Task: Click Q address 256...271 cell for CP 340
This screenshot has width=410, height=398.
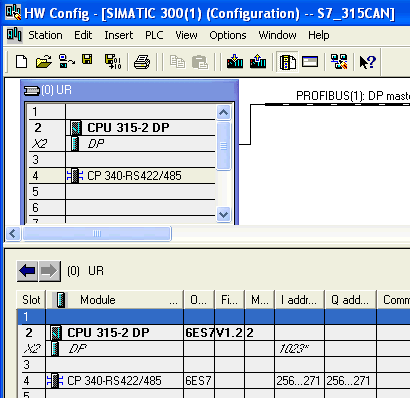Action: [350, 381]
